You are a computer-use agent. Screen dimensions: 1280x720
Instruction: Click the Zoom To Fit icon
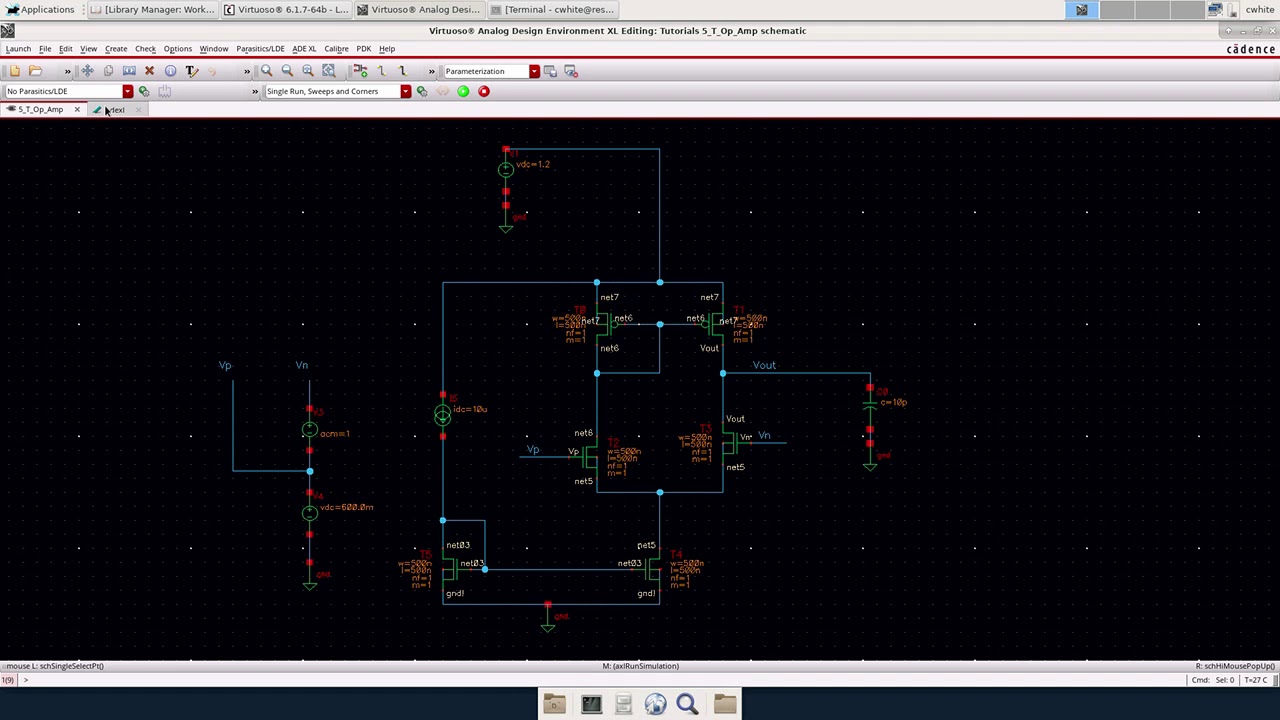328,71
